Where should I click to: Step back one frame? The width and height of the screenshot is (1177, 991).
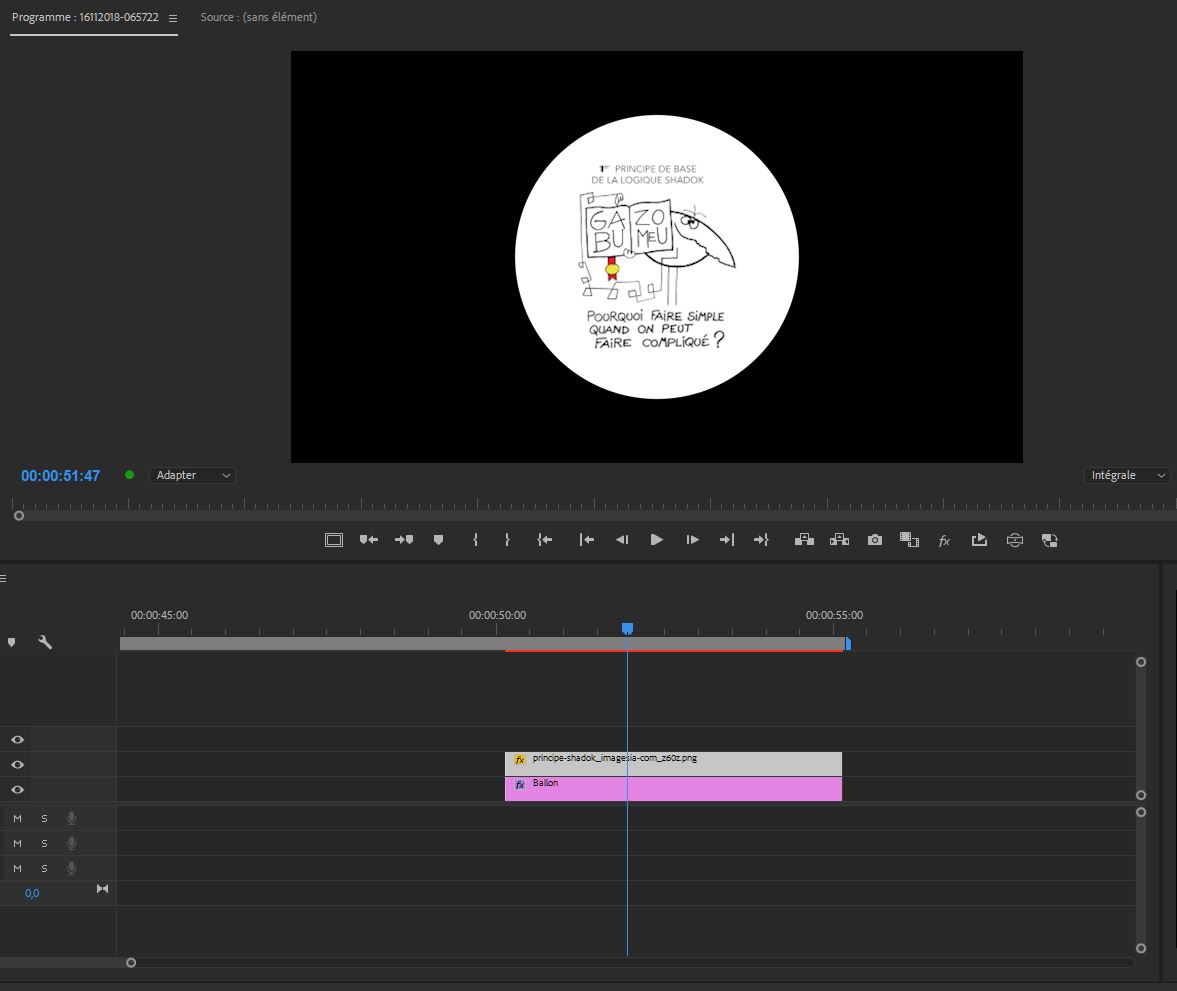[x=622, y=540]
